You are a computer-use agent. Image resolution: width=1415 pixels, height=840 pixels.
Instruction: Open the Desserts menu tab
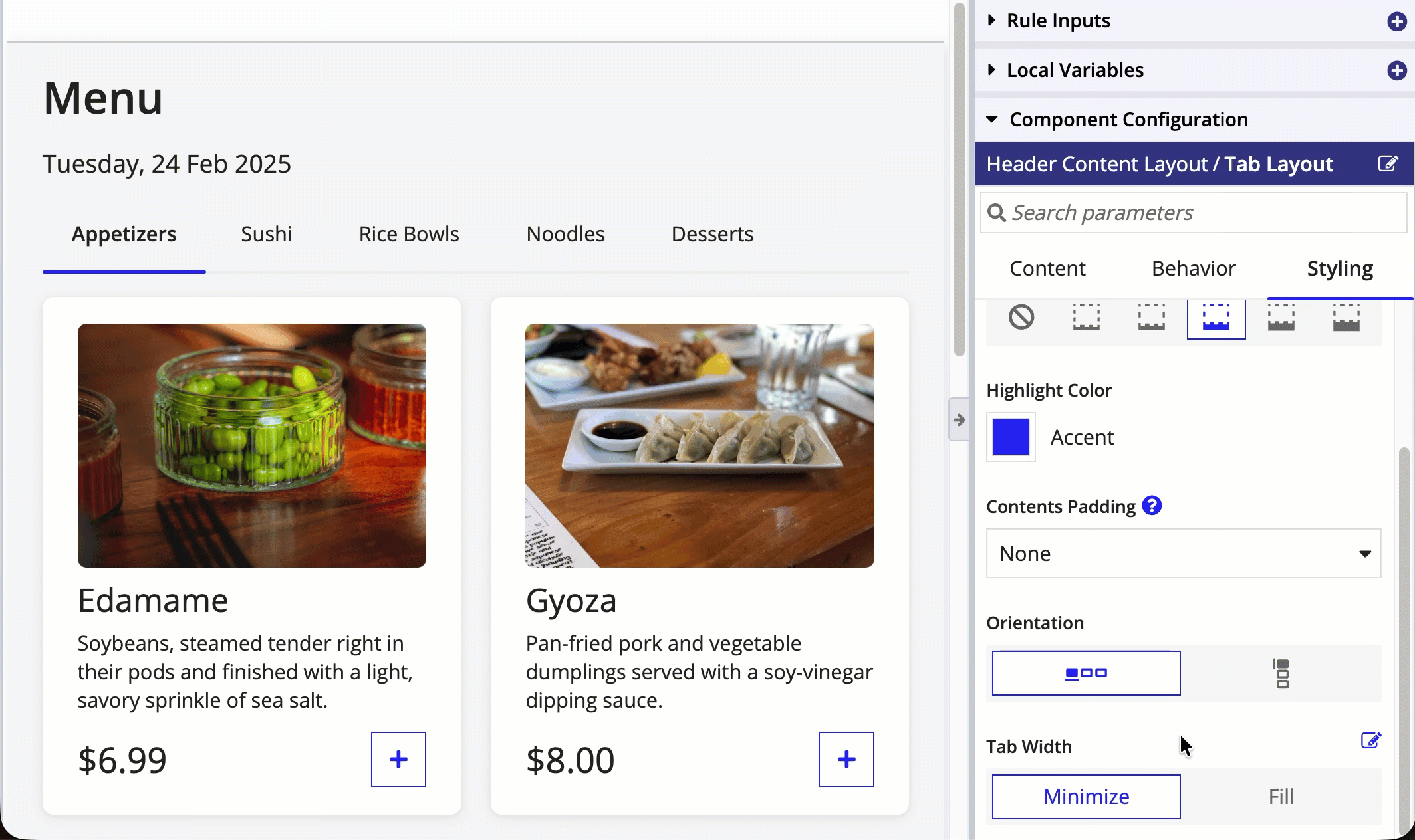pyautogui.click(x=712, y=234)
